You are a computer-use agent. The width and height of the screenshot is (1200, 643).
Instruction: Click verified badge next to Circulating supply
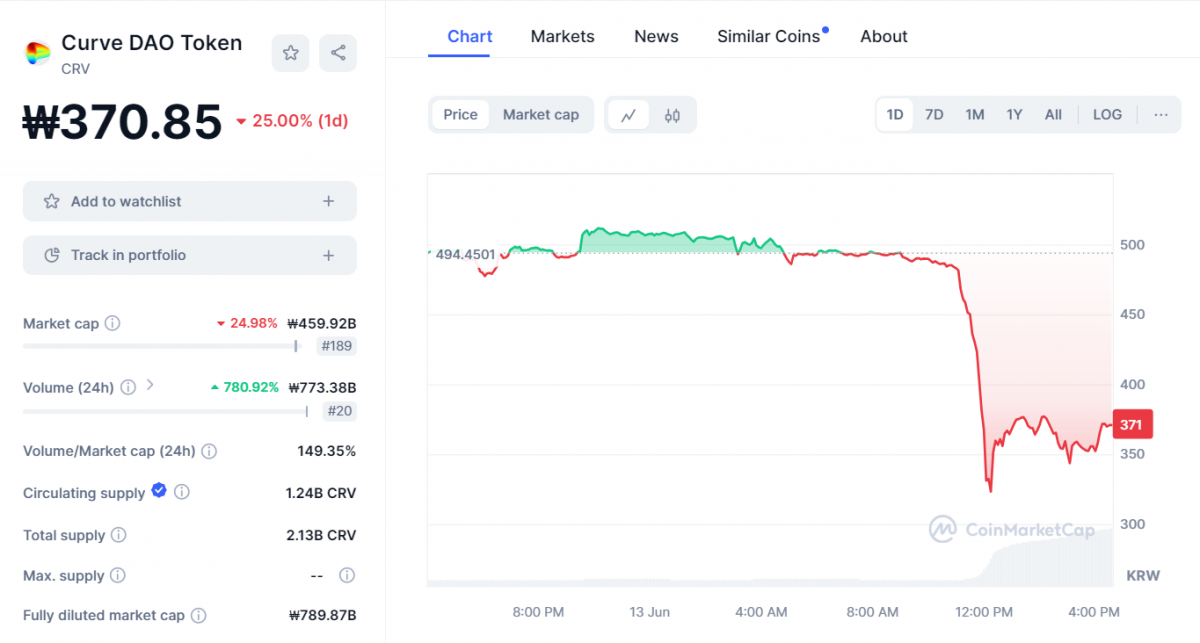coord(159,491)
